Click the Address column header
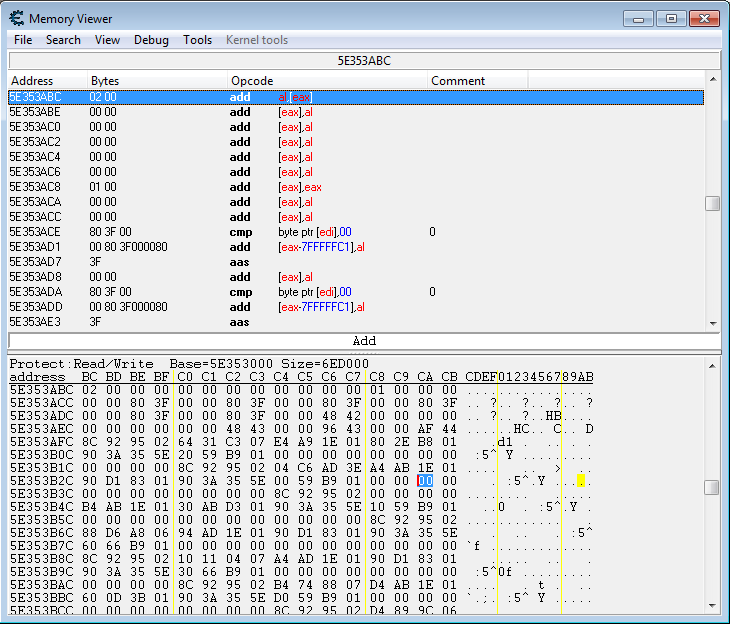This screenshot has width=730, height=624. [x=32, y=81]
